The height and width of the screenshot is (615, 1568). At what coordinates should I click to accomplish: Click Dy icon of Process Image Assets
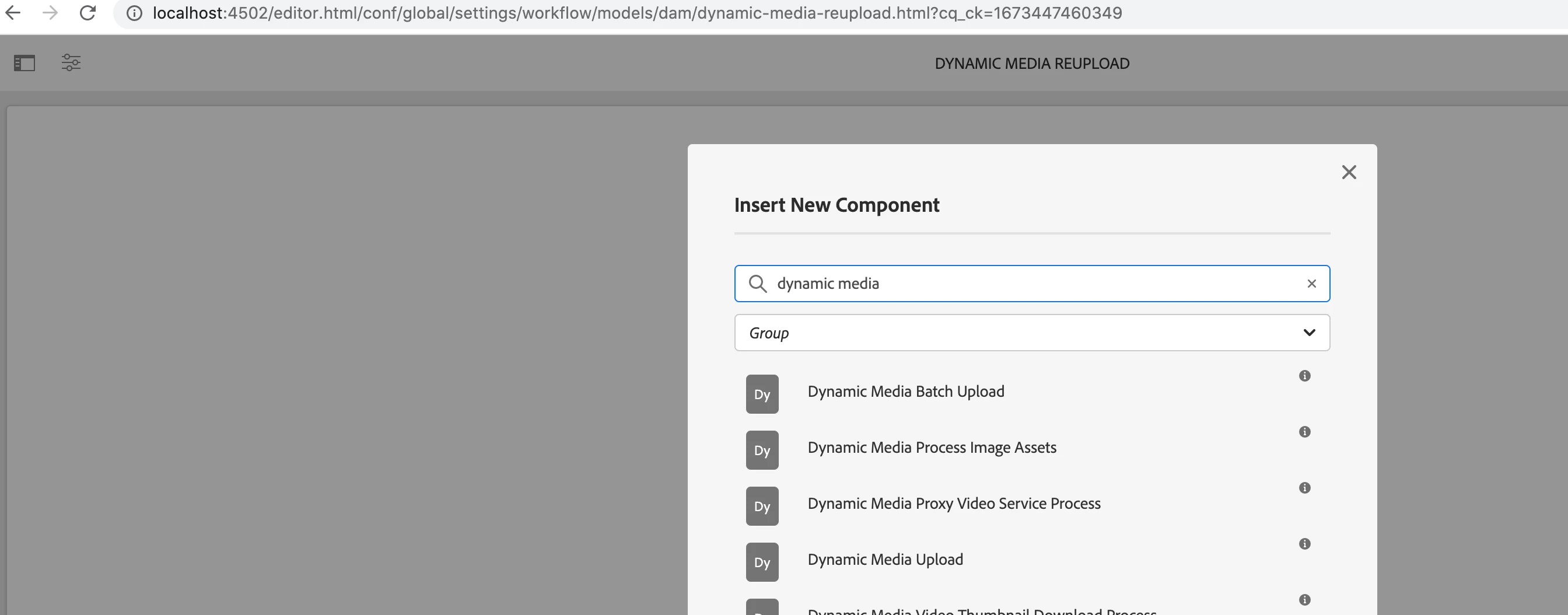point(762,450)
